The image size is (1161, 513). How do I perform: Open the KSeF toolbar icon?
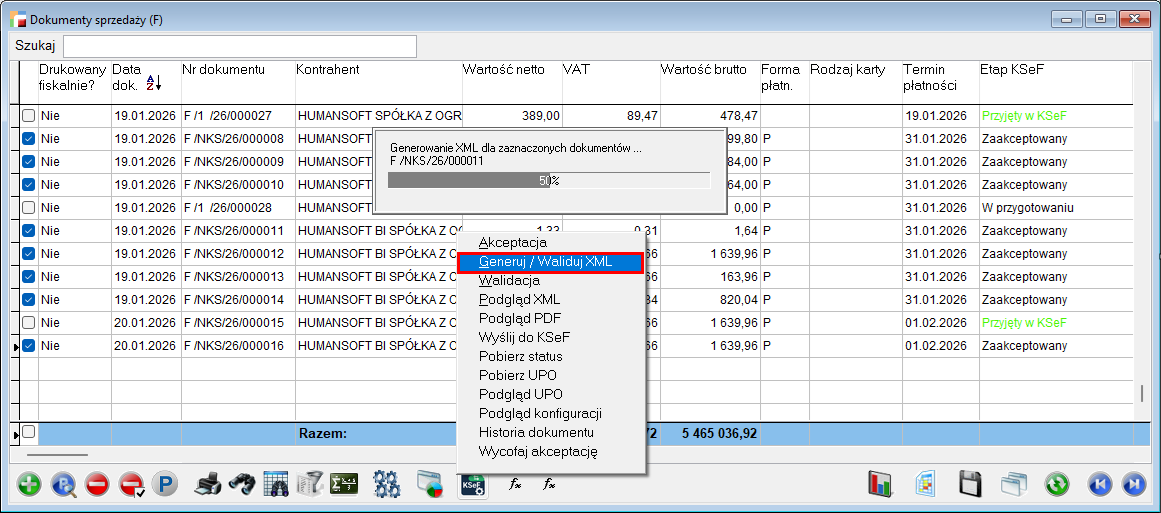tap(473, 485)
